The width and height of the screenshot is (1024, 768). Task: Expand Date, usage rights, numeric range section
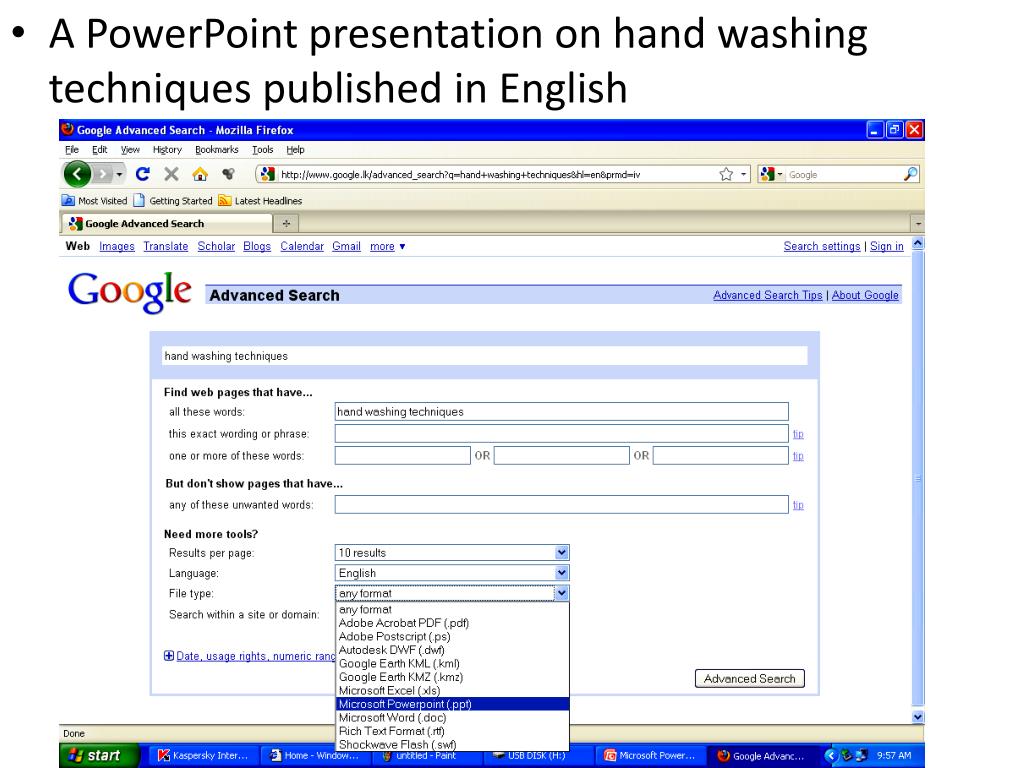249,656
